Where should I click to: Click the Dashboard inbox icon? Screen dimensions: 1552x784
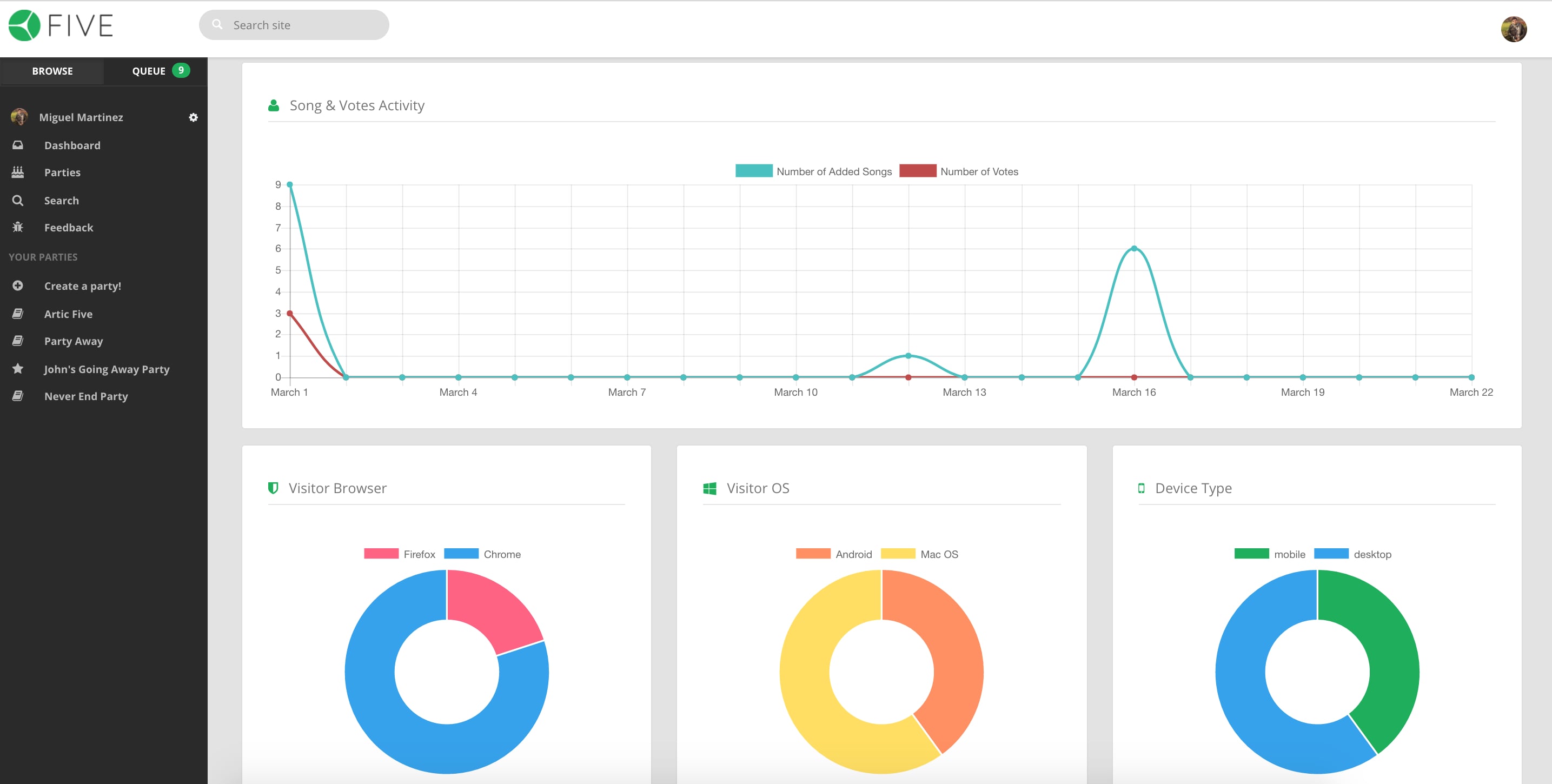tap(18, 145)
